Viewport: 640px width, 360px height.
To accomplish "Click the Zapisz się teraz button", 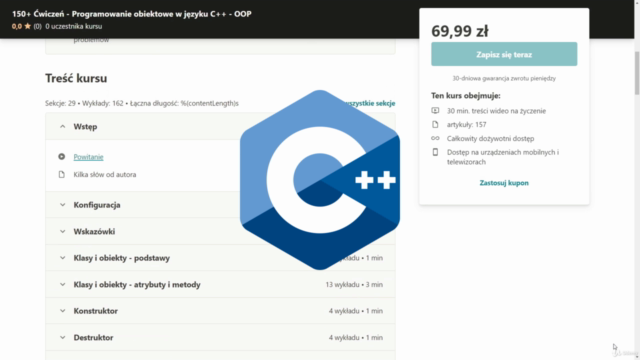I will (504, 54).
